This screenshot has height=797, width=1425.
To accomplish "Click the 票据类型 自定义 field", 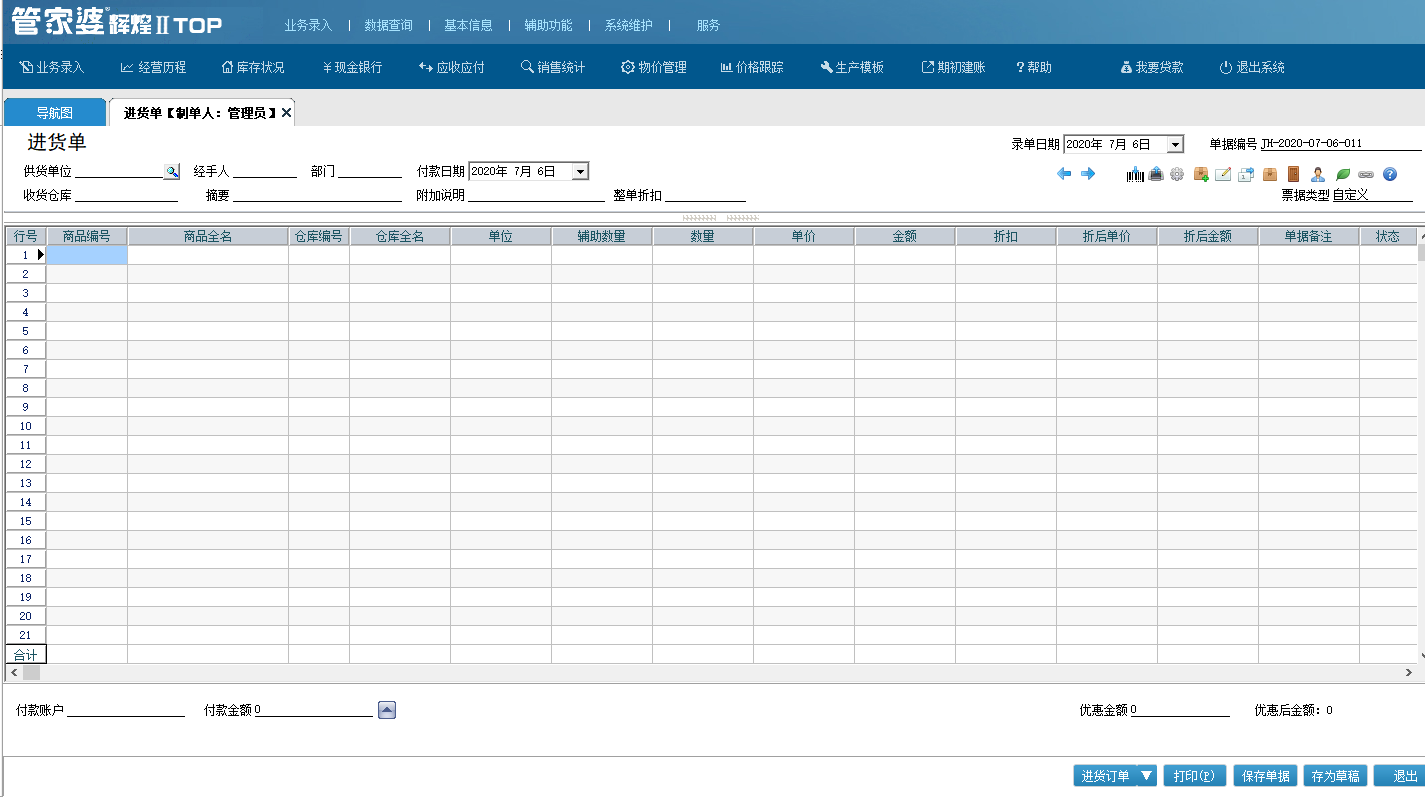I will click(x=1372, y=195).
